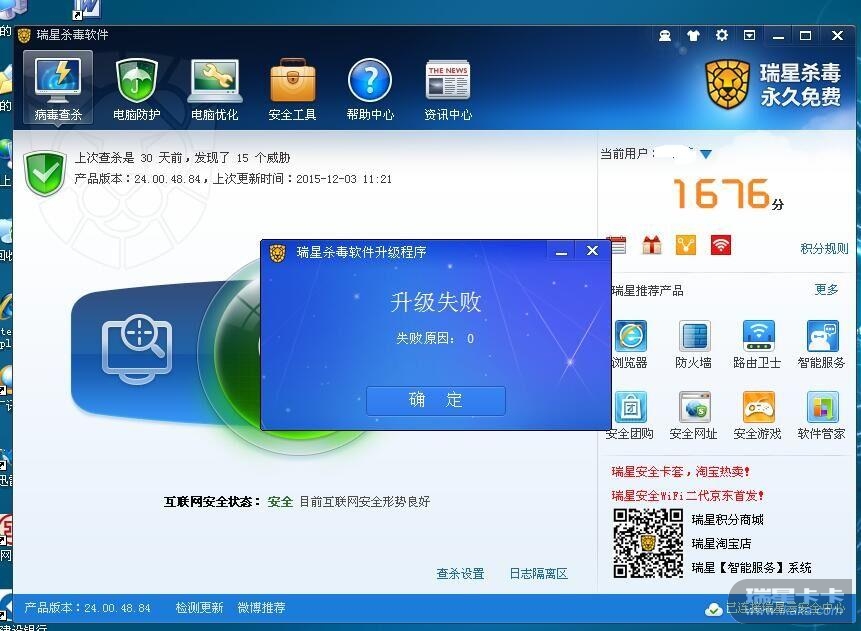The height and width of the screenshot is (631, 861).
Task: Click the yellow share icon
Action: [686, 245]
